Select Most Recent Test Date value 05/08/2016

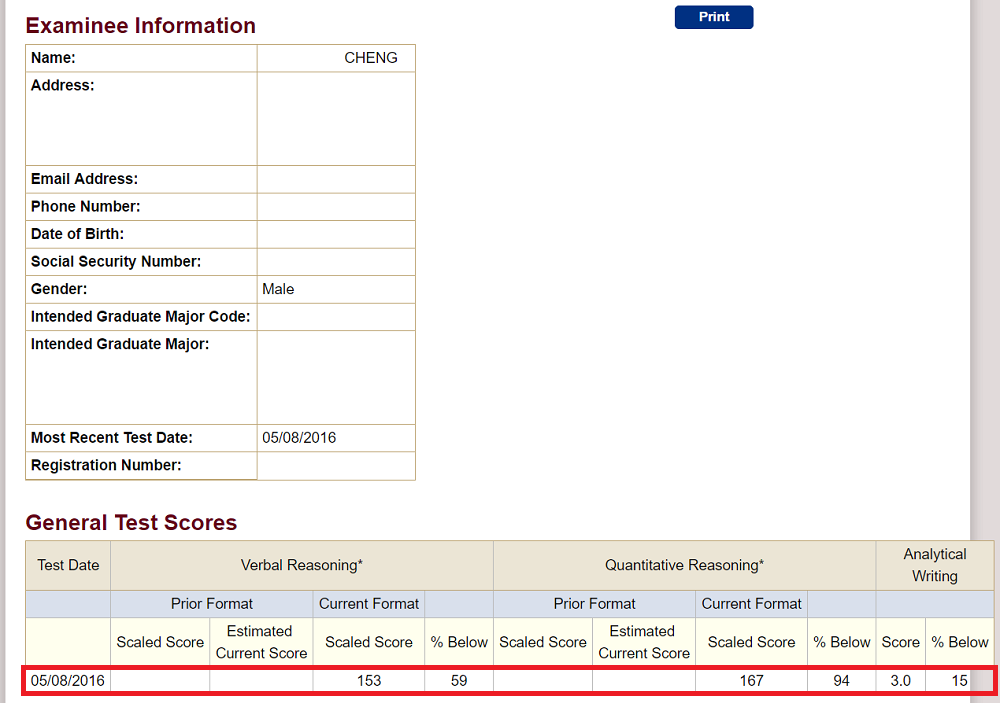299,438
